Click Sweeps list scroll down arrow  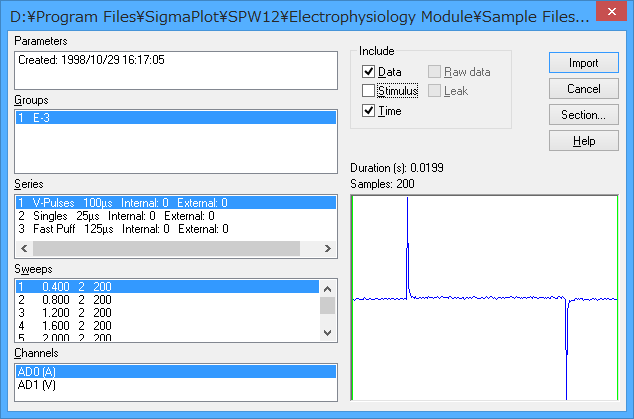328,333
